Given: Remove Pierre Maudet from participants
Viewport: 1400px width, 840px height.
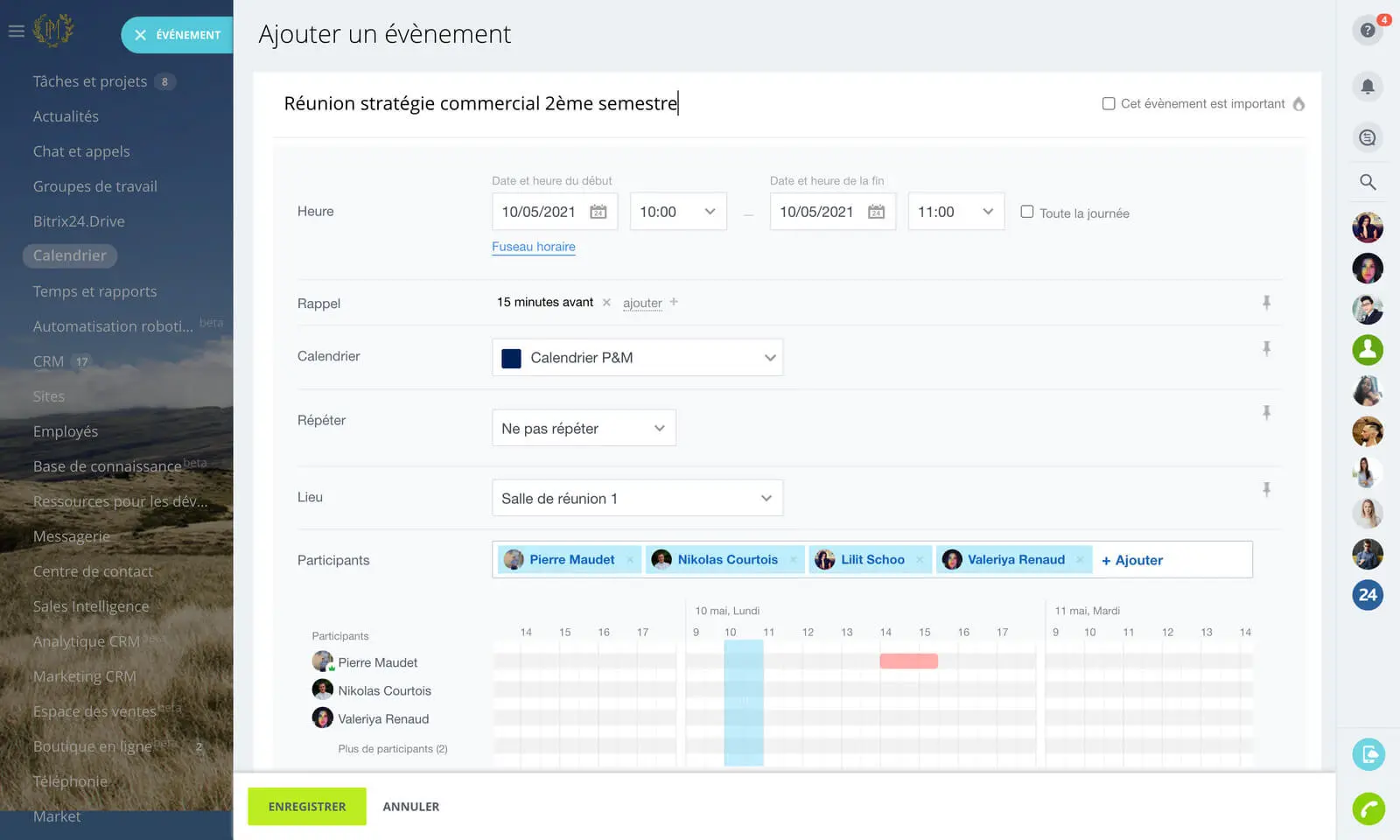Looking at the screenshot, I should click(x=630, y=560).
